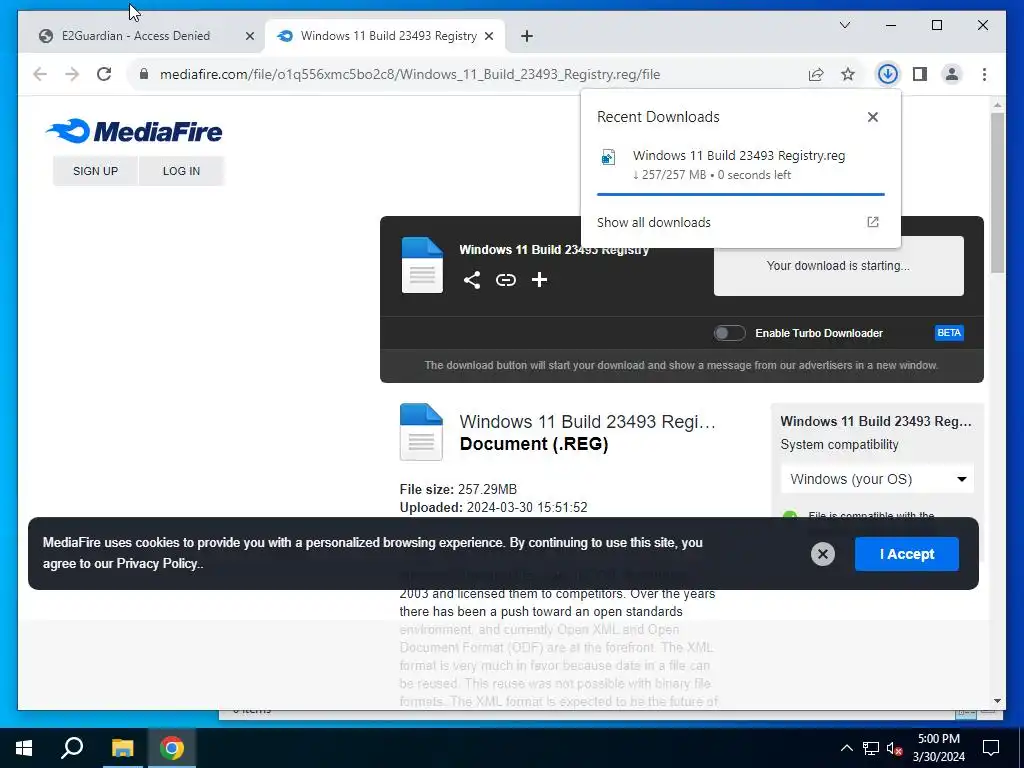Open the Windows Start menu
The image size is (1024, 768).
point(24,748)
